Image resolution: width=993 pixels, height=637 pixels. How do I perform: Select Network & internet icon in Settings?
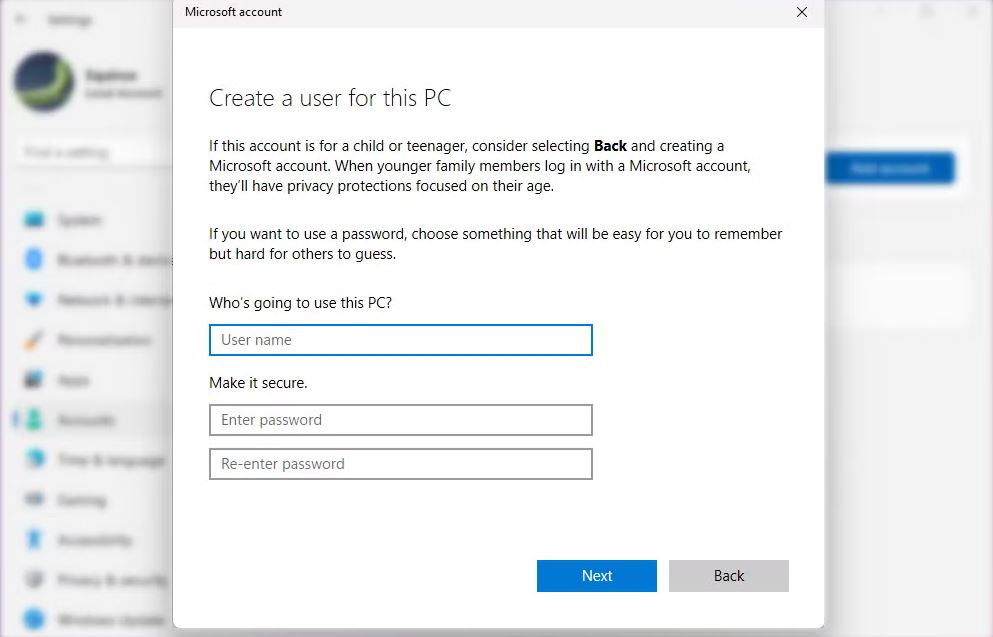[x=34, y=300]
